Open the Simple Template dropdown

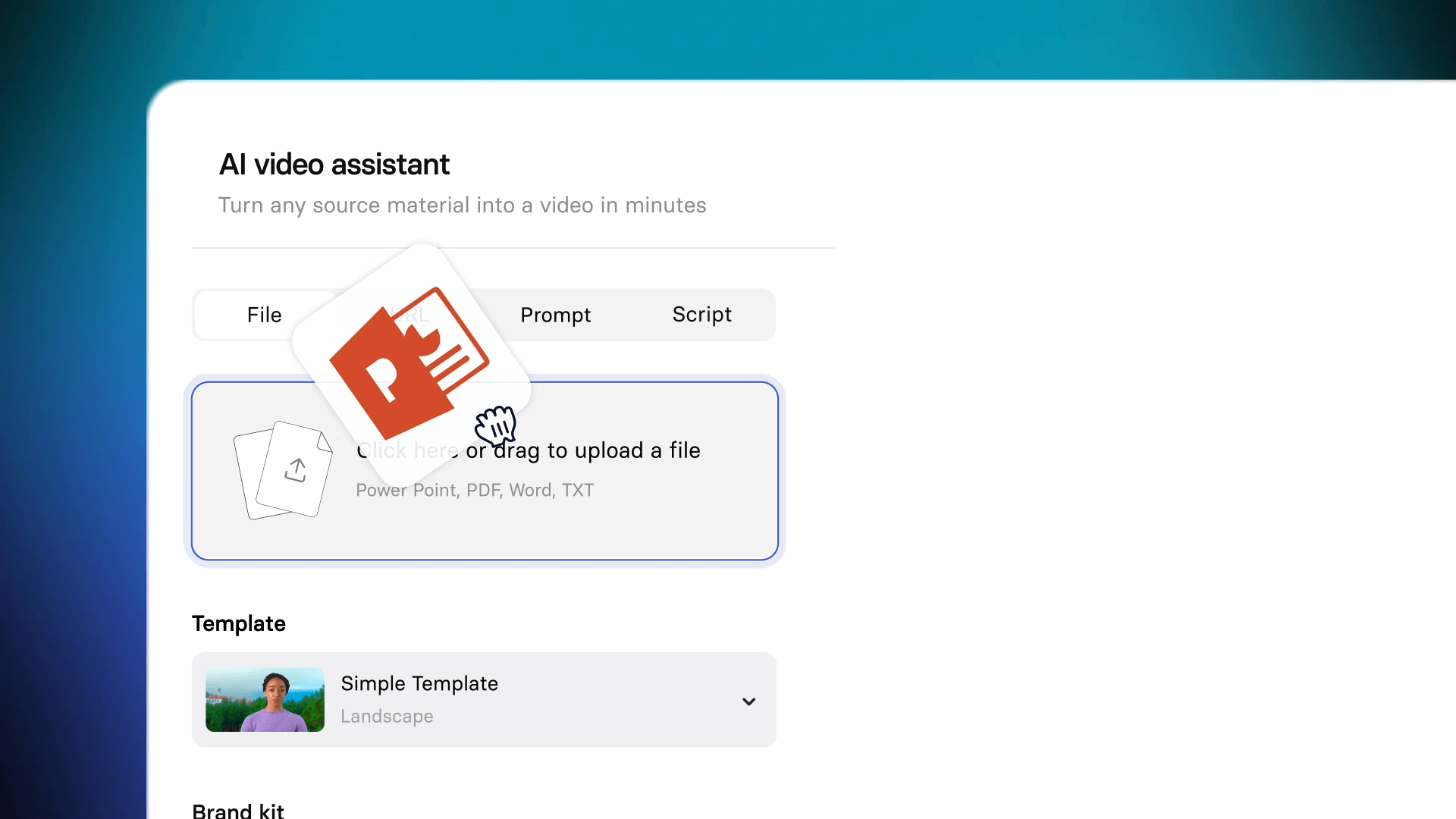(484, 700)
